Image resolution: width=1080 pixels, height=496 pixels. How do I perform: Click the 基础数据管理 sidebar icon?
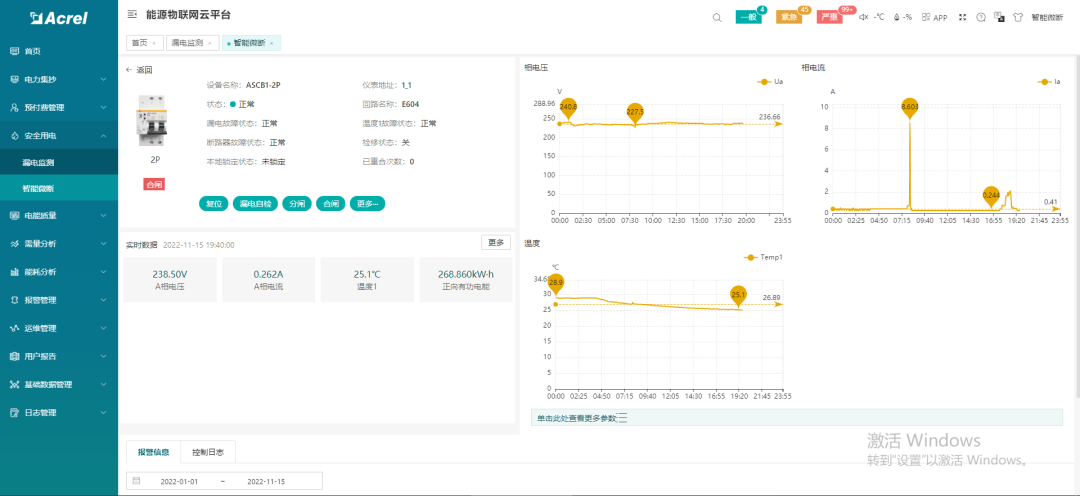pyautogui.click(x=14, y=384)
